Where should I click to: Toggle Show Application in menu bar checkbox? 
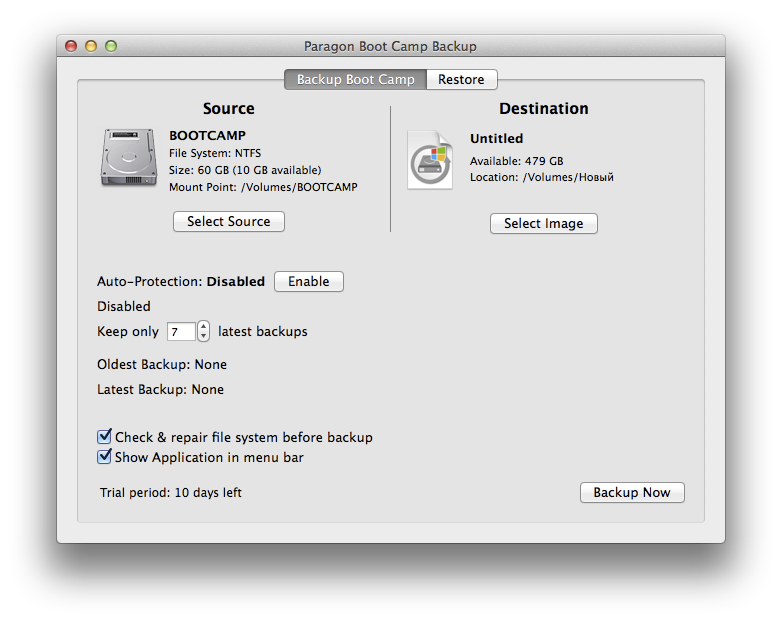pyautogui.click(x=104, y=457)
